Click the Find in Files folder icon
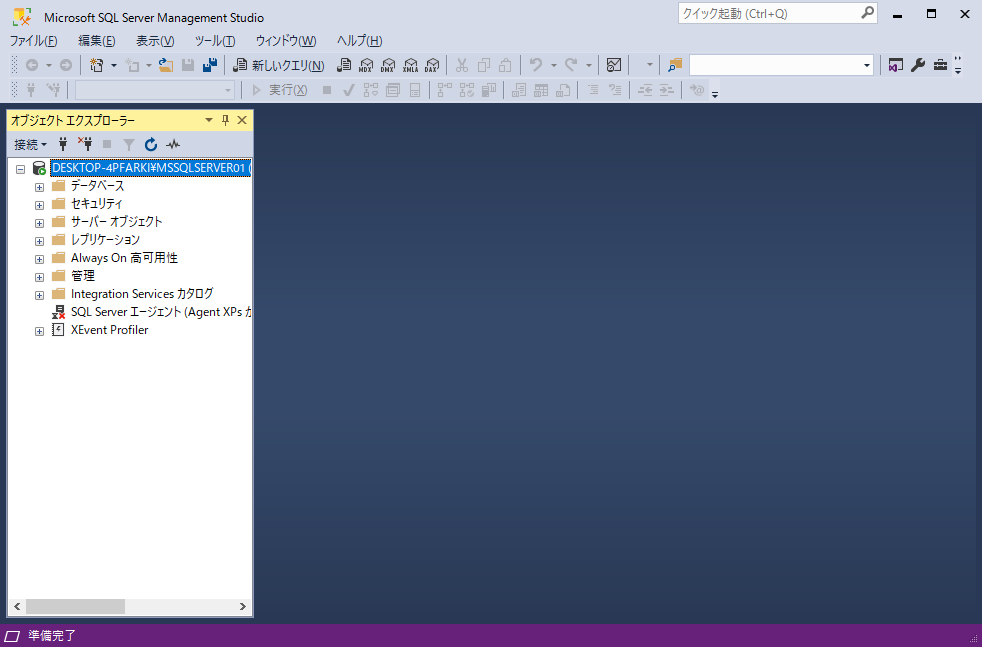 click(x=674, y=65)
